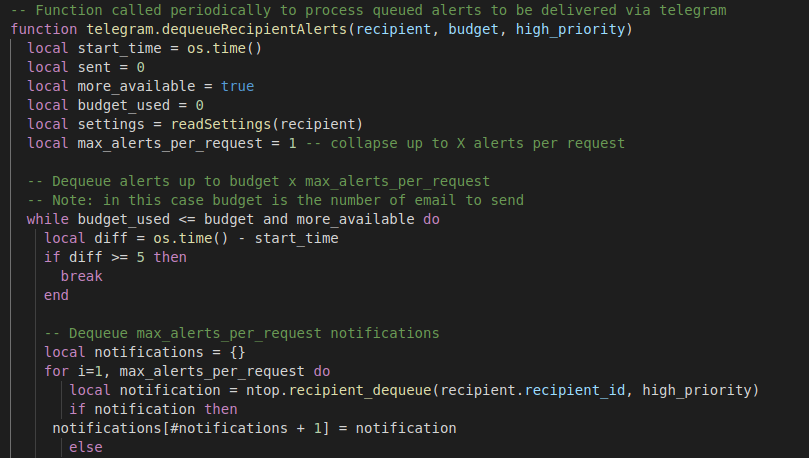Viewport: 809px width, 458px height.
Task: Click ntop.recipient_dequeue function call
Action: [338, 390]
